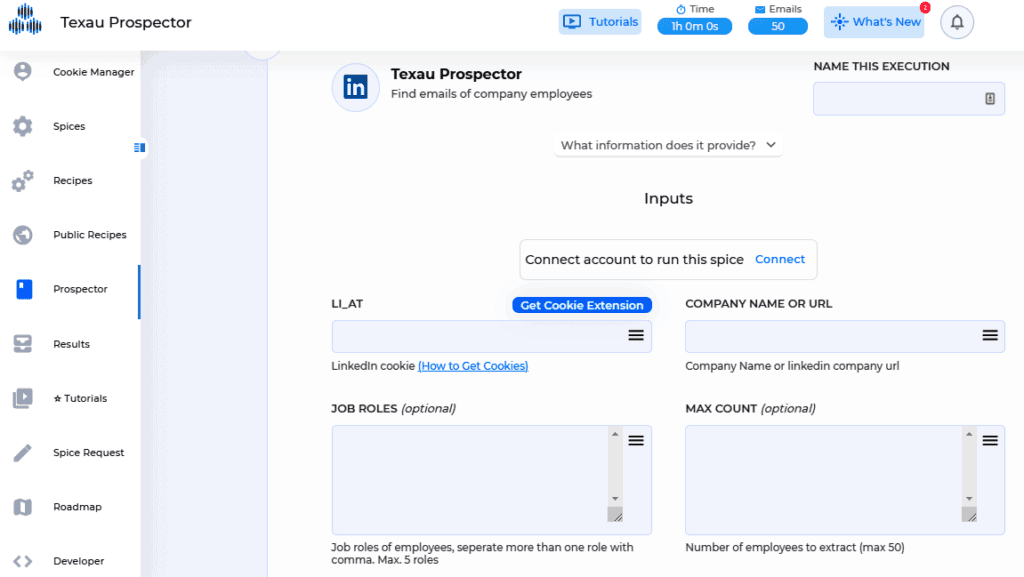Open the What's New button
Image resolution: width=1024 pixels, height=577 pixels.
(x=874, y=22)
